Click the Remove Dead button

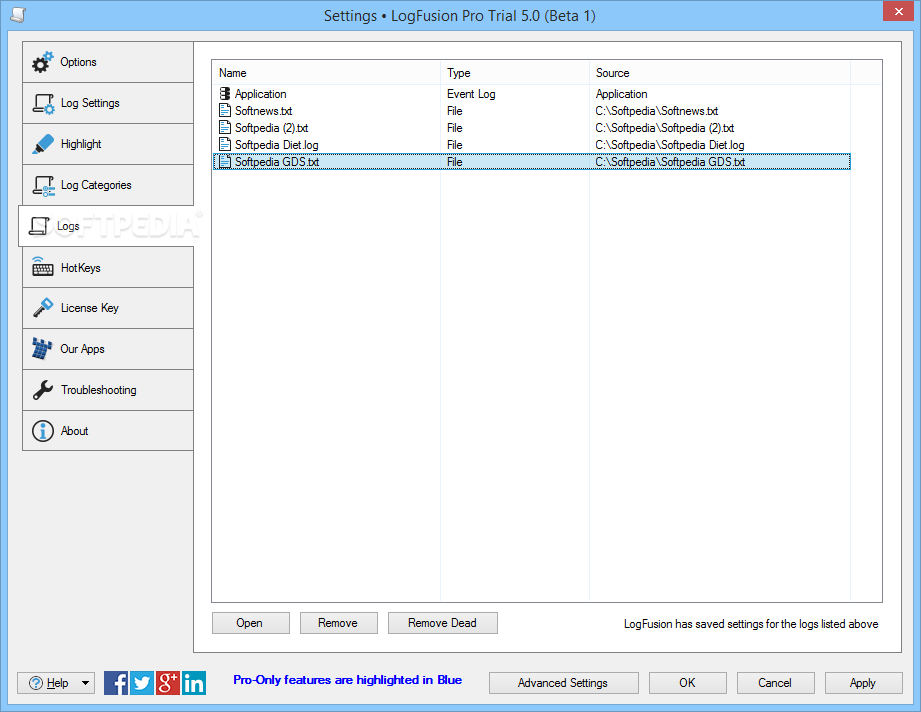click(443, 623)
